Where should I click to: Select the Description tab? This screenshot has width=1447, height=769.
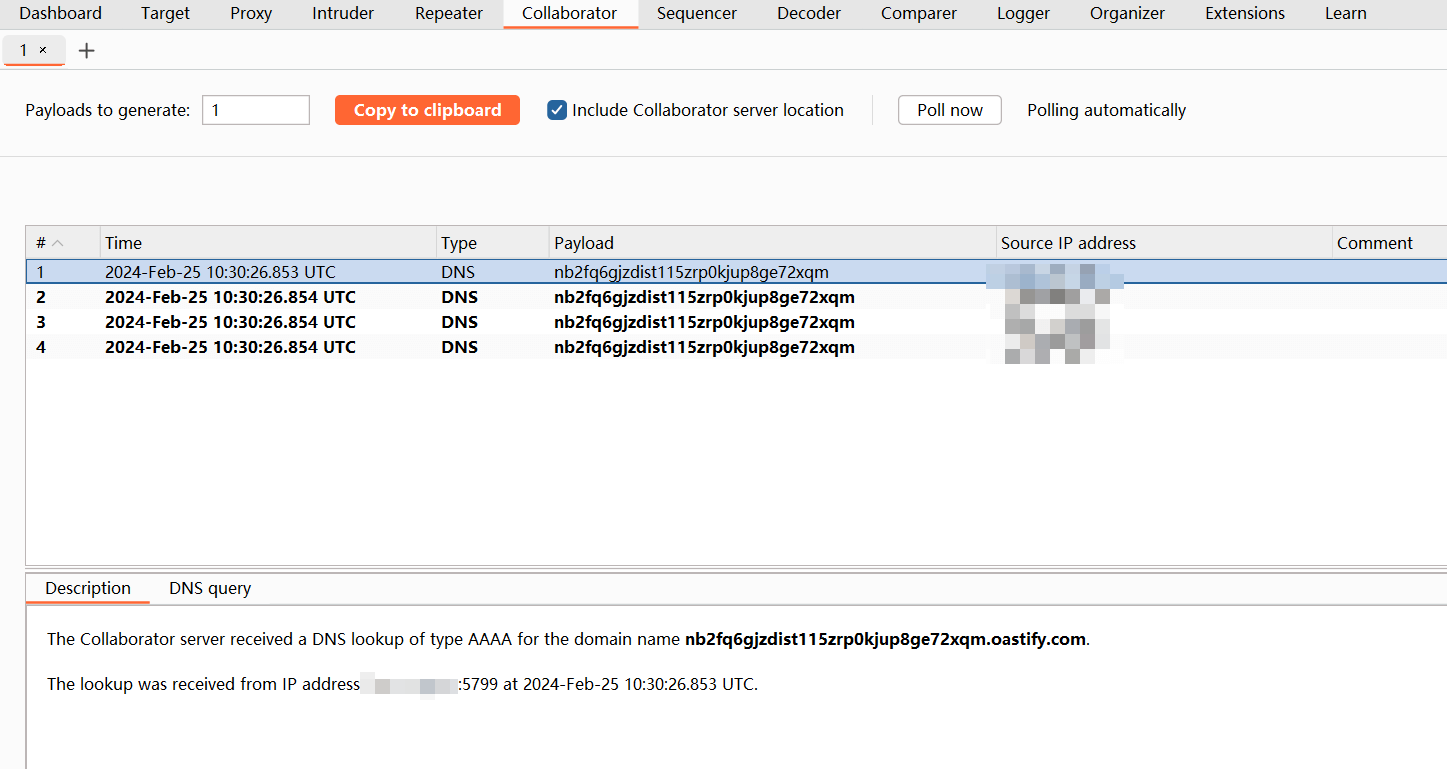88,588
